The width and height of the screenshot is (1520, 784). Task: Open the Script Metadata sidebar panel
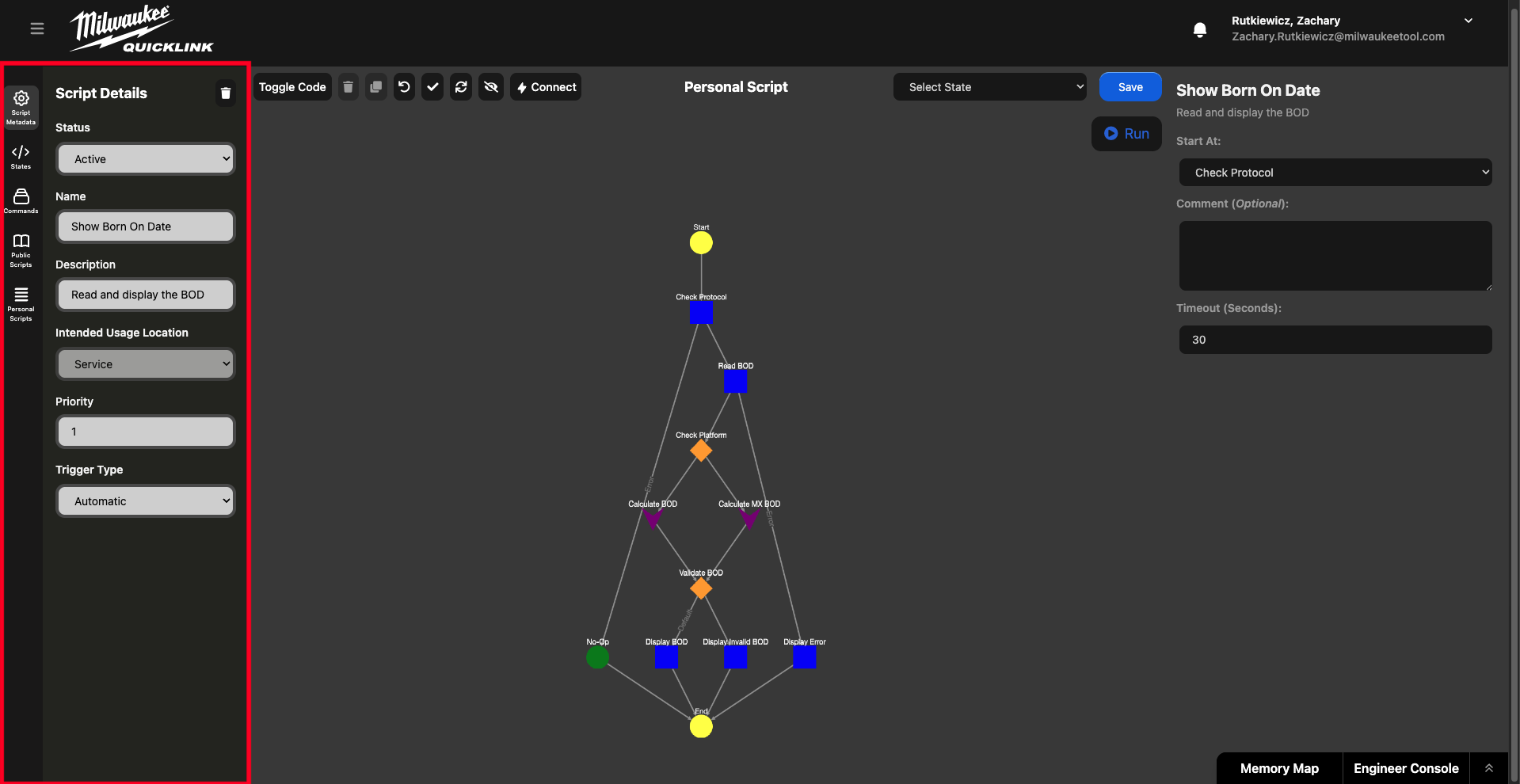[21, 108]
